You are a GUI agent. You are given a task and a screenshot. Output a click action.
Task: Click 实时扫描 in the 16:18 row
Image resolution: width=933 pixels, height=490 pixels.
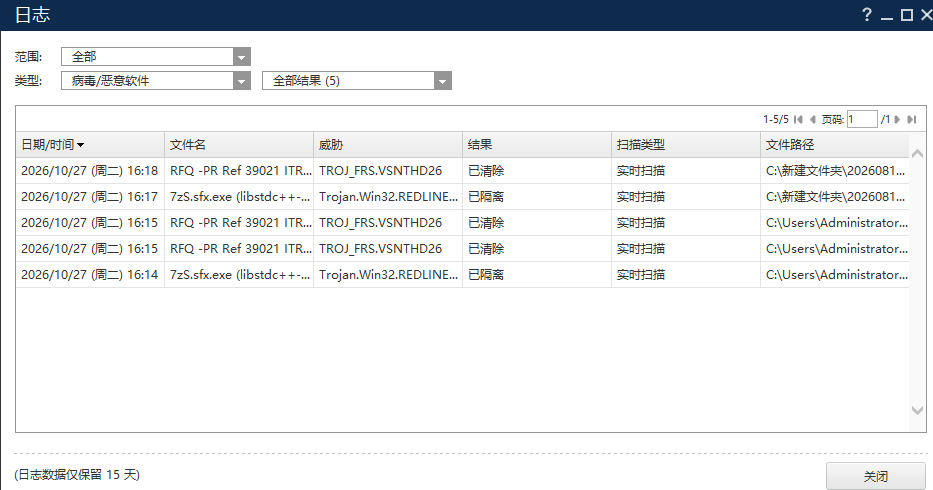tap(641, 171)
